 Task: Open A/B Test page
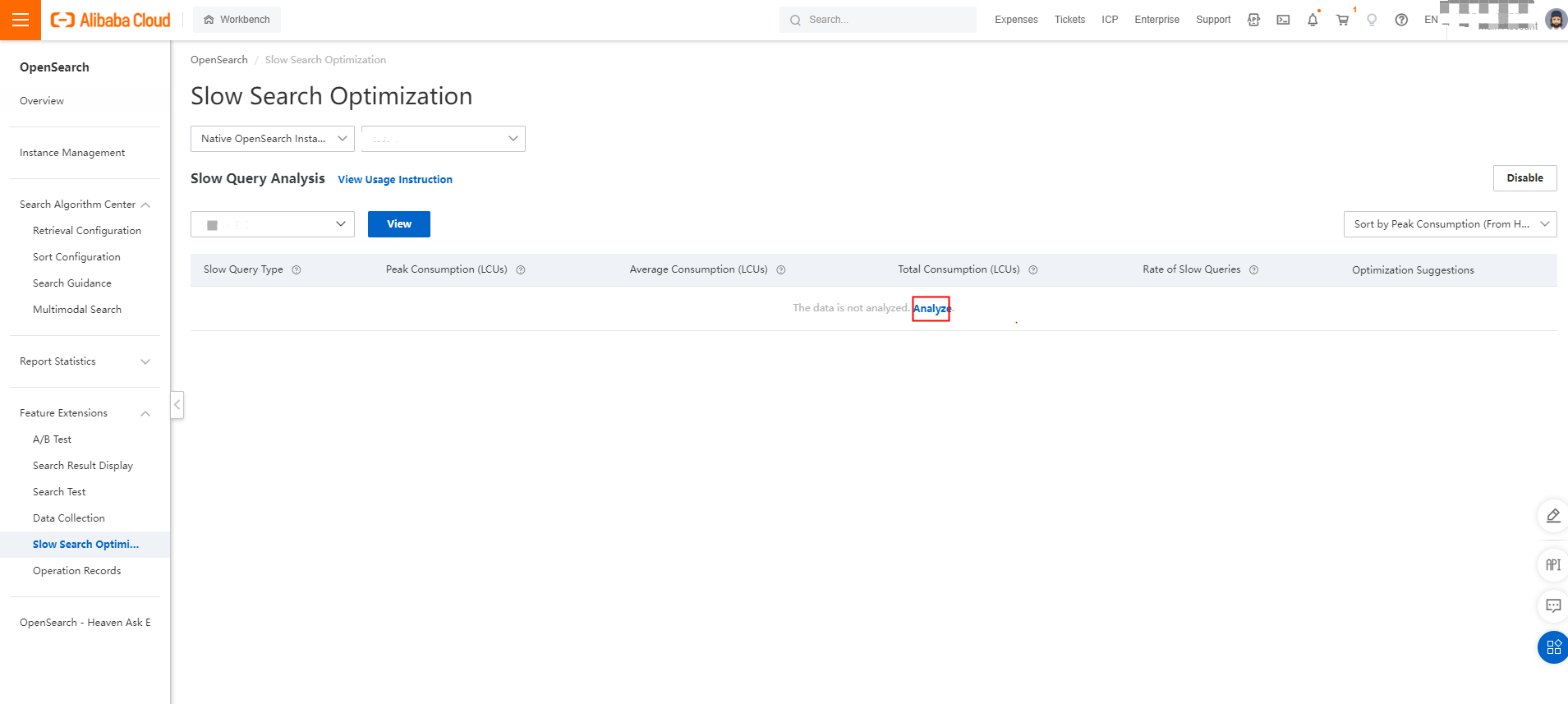click(52, 439)
